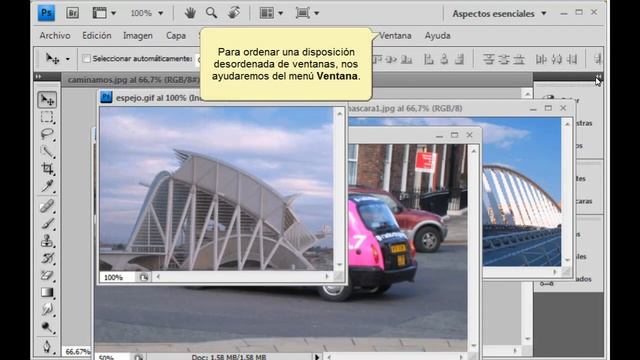Select the Magic Wand tool
The width and height of the screenshot is (640, 360).
(x=47, y=151)
